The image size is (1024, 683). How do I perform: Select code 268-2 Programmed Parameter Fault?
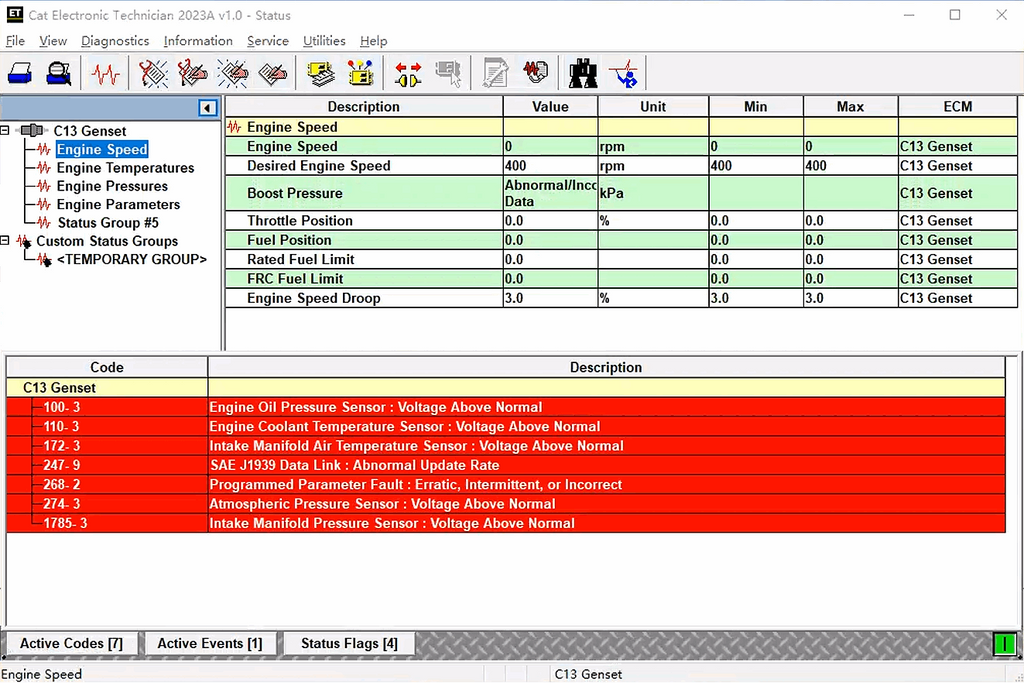[506, 484]
